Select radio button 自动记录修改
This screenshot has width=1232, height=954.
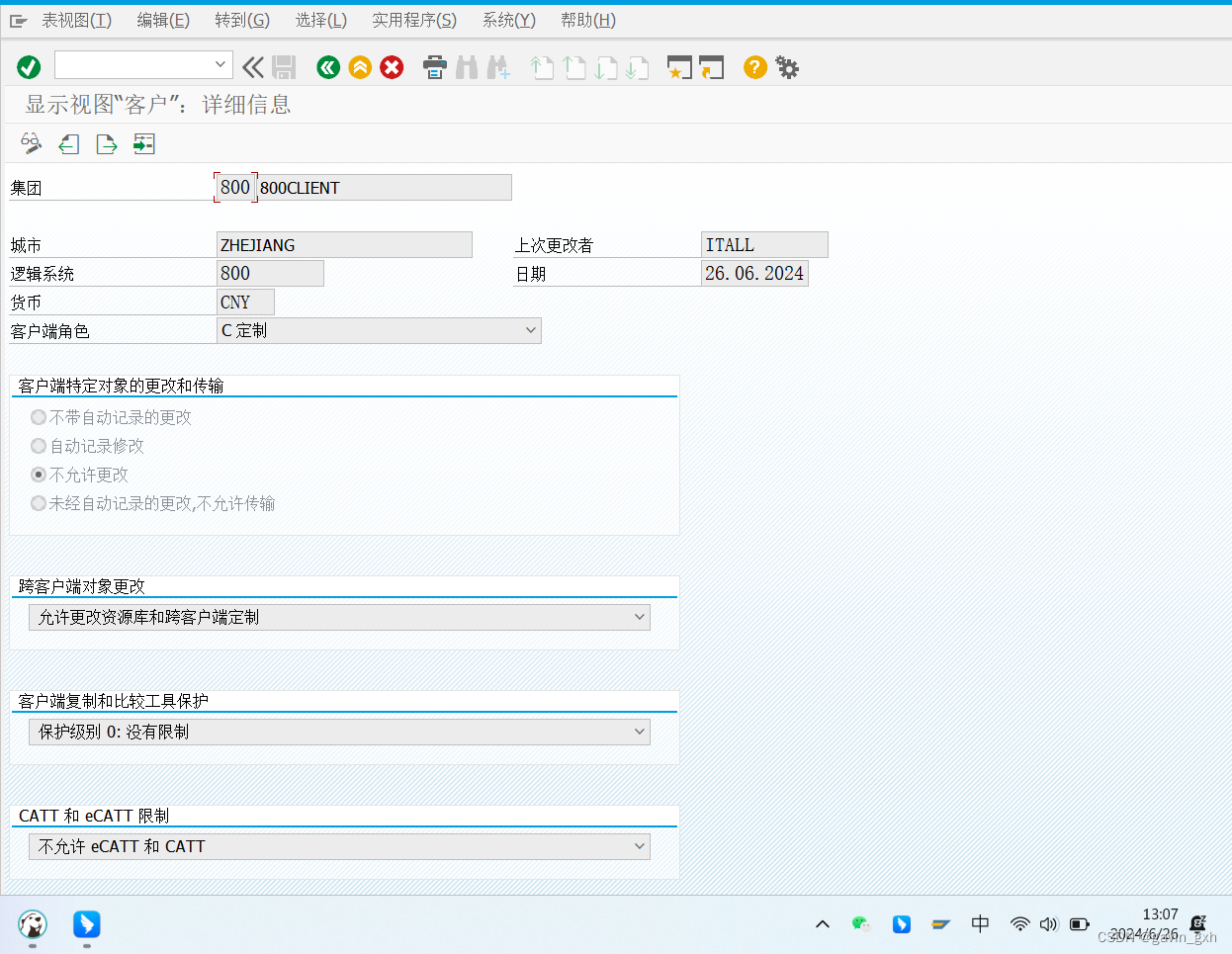(38, 446)
